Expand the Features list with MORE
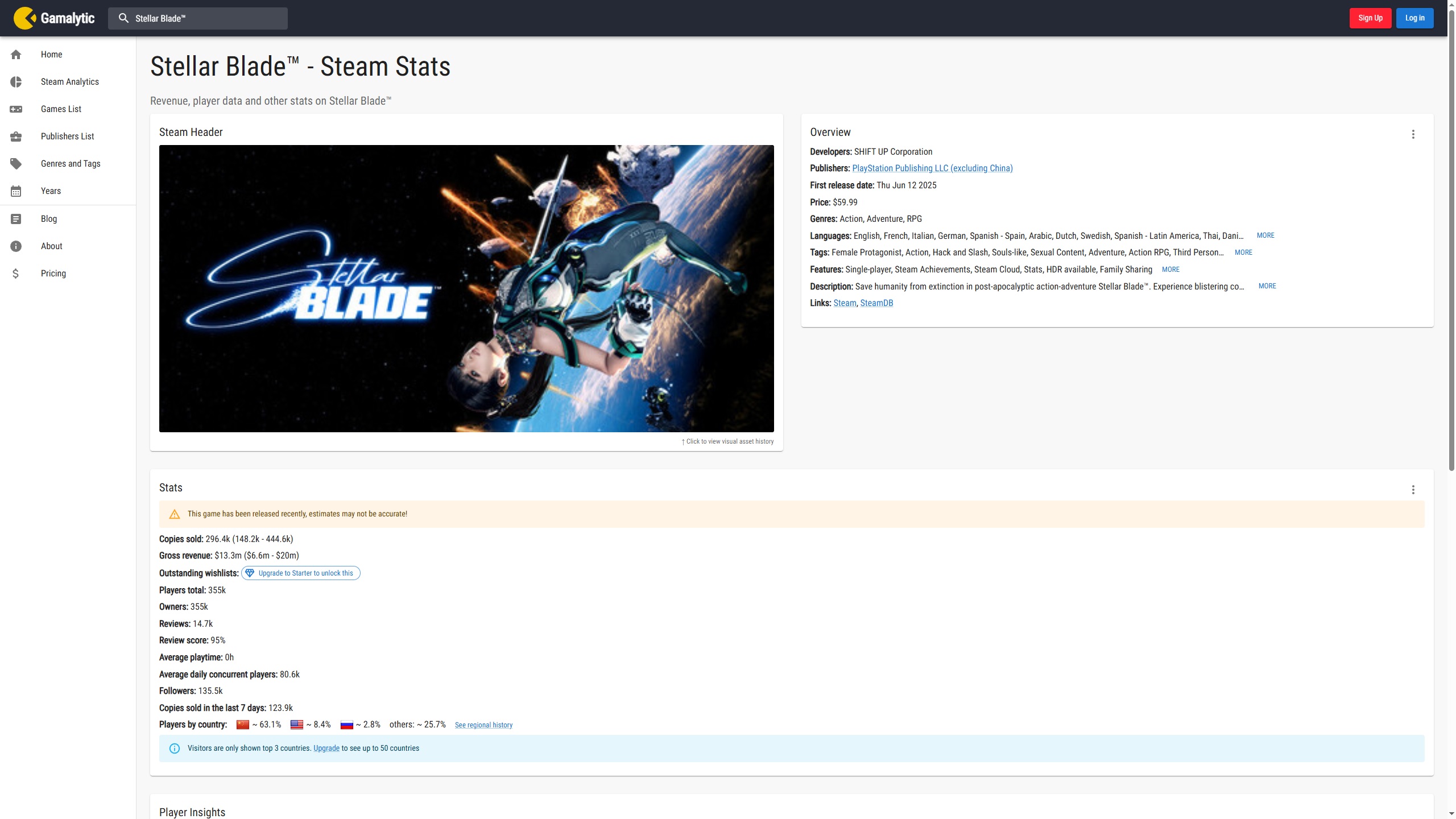This screenshot has width=1456, height=819. (x=1170, y=270)
